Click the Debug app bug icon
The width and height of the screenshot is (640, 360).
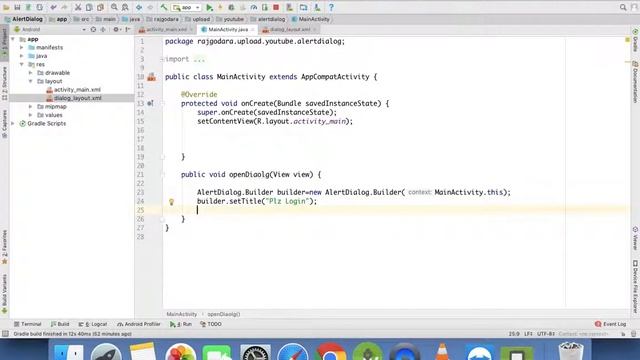(x=231, y=7)
